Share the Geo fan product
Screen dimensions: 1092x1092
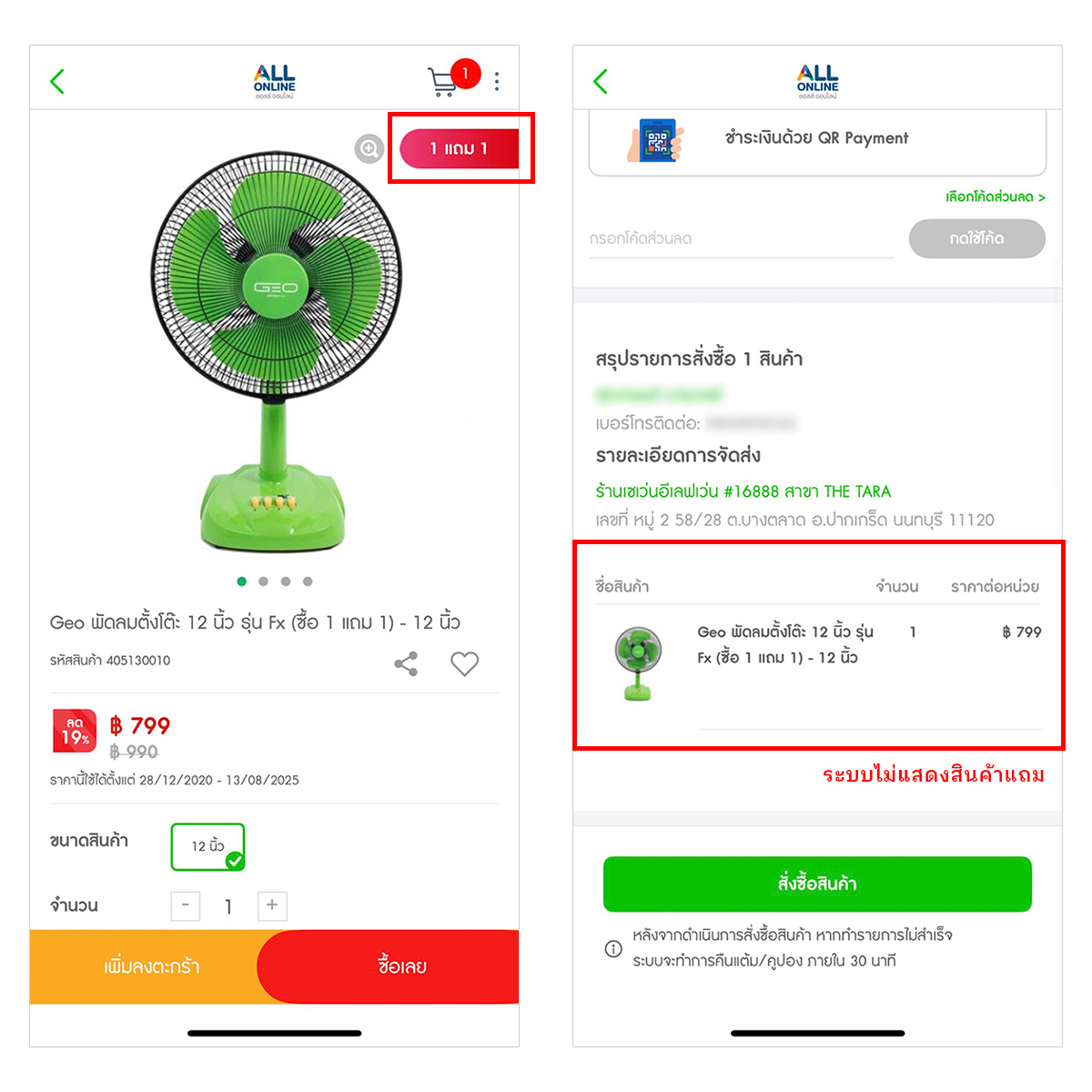pyautogui.click(x=406, y=663)
